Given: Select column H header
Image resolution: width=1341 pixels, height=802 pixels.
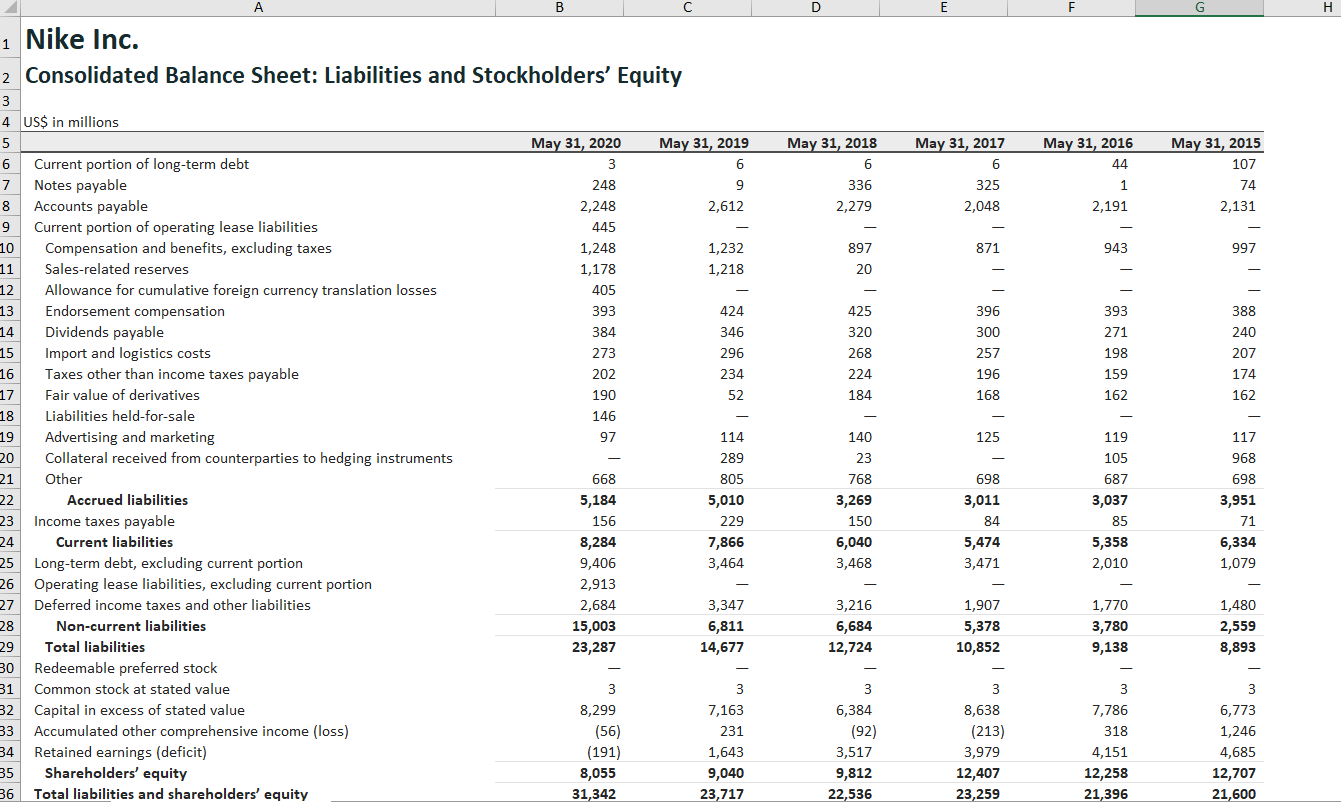Looking at the screenshot, I should pos(1302,8).
